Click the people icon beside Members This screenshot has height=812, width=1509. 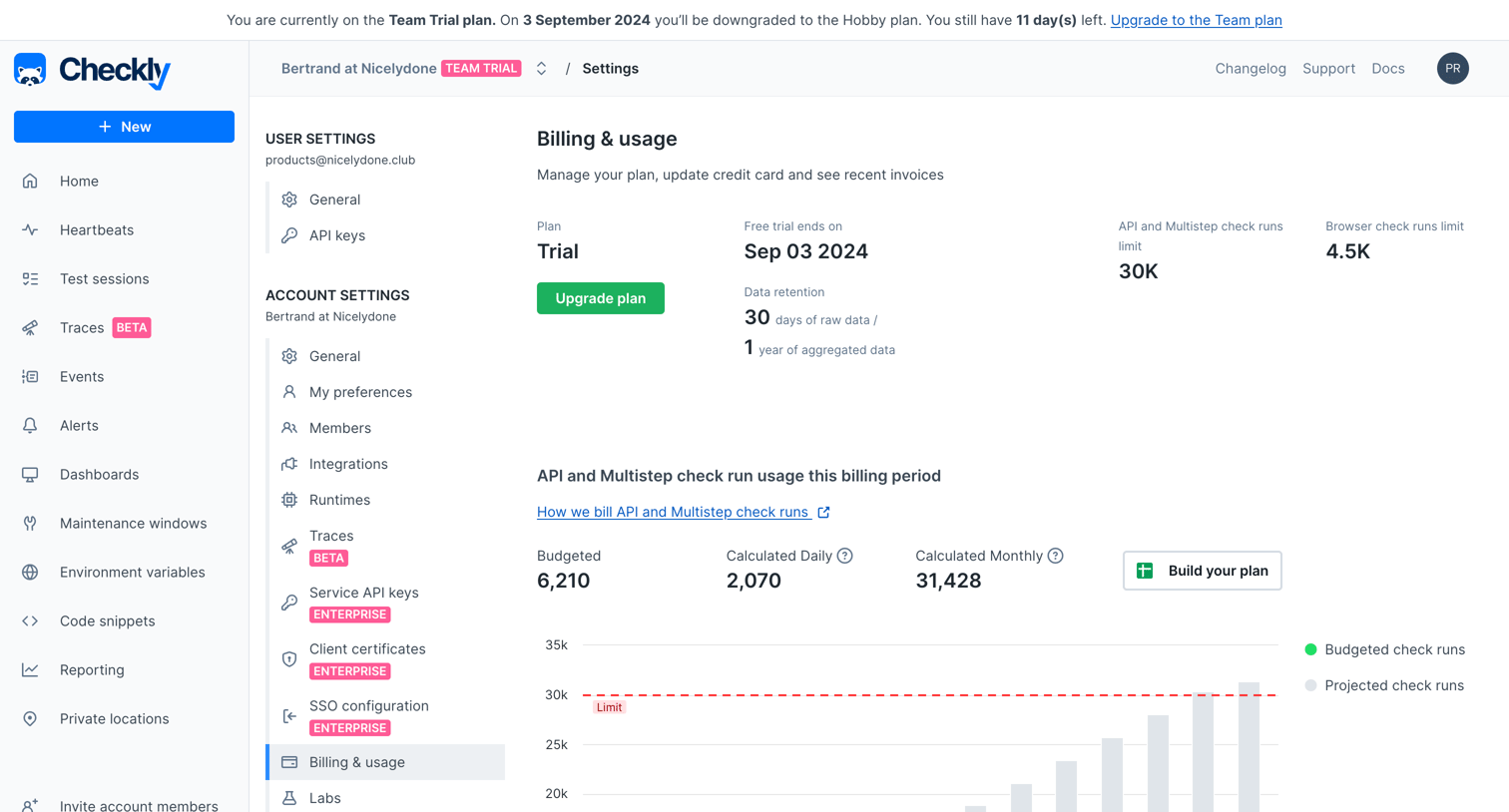coord(289,428)
